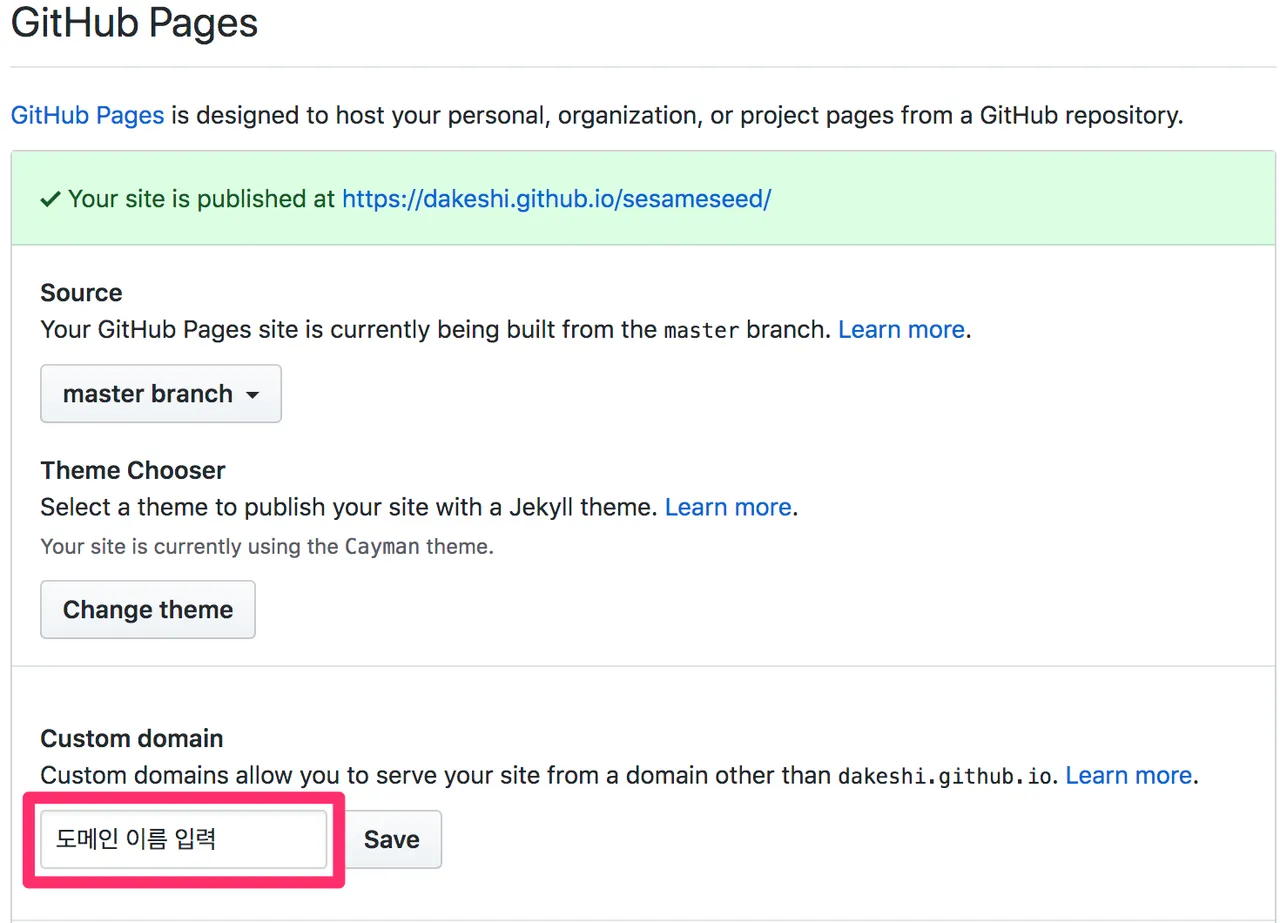The height and width of the screenshot is (923, 1280).
Task: Visit the published dakeshi.github.io/sesameseed site URL
Action: [x=556, y=199]
